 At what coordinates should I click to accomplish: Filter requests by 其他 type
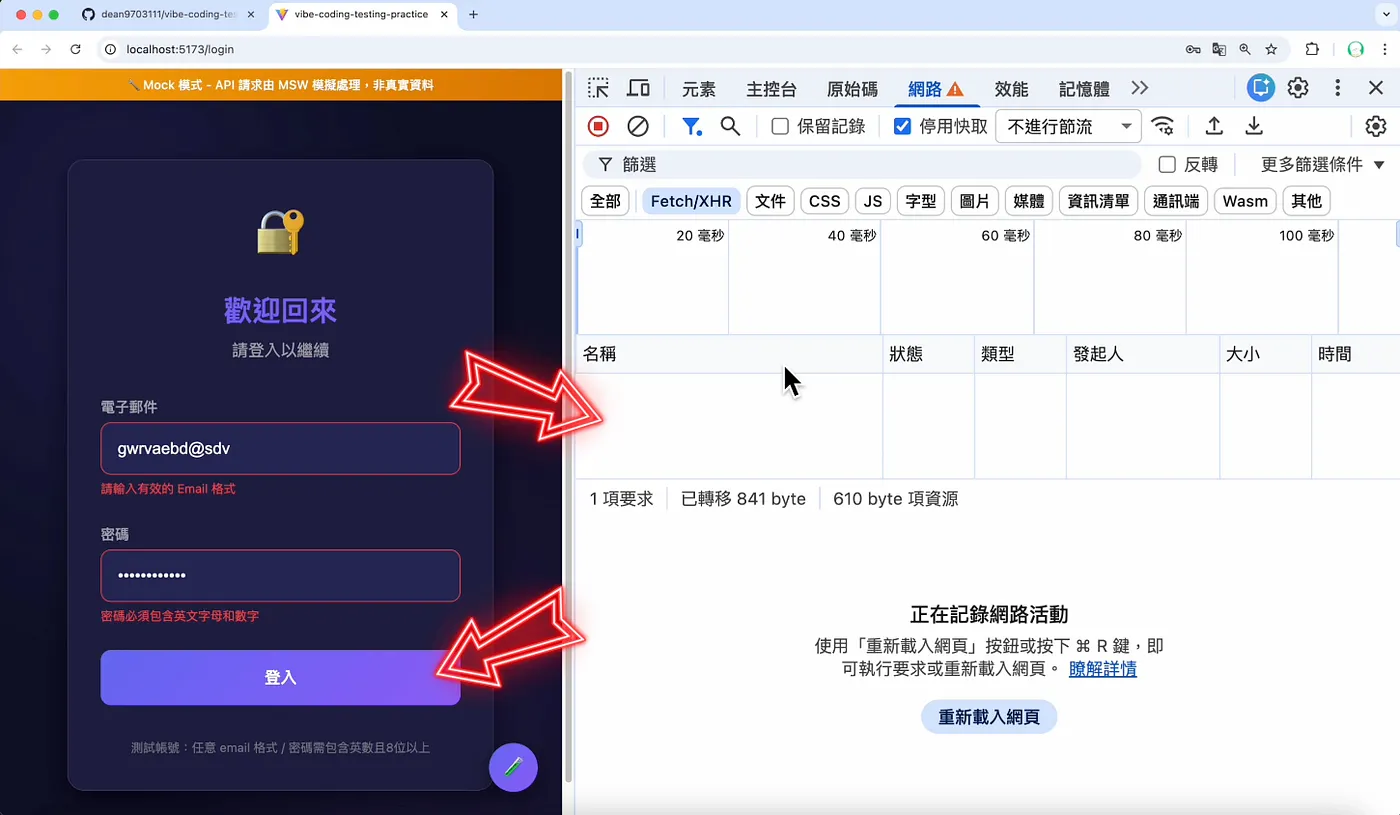pyautogui.click(x=1306, y=201)
